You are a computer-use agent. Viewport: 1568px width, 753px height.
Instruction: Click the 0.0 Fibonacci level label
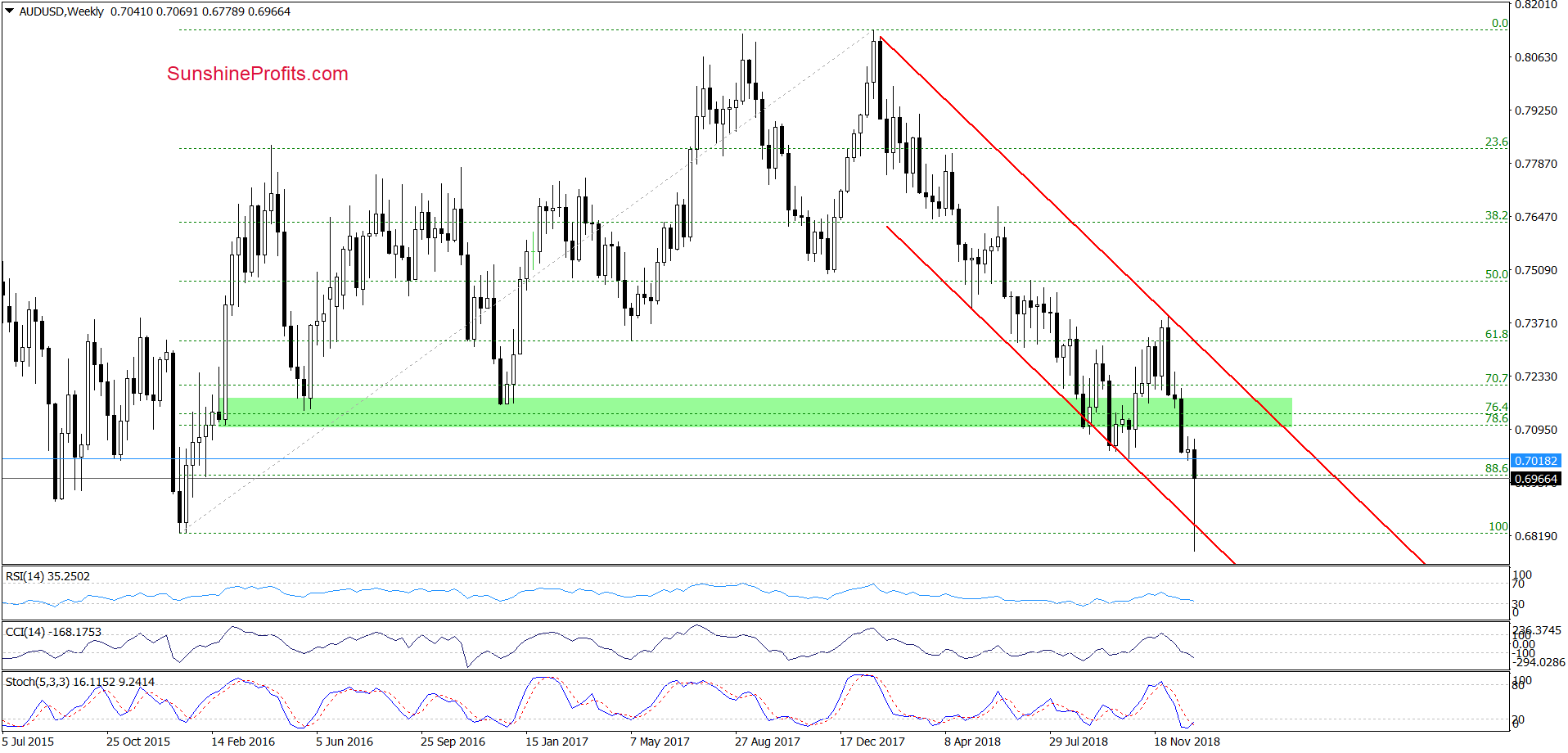tap(1500, 24)
